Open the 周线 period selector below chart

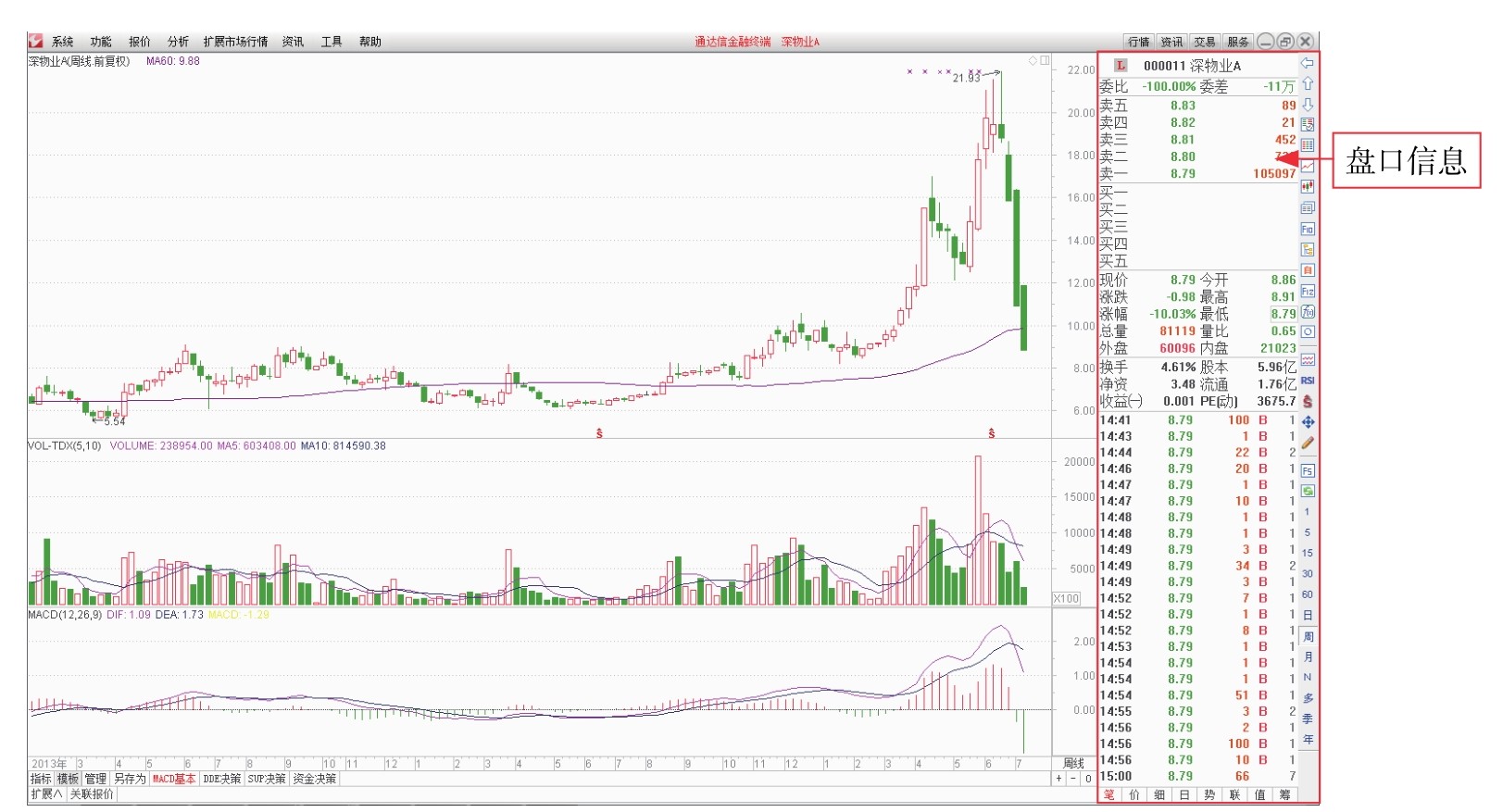1073,764
